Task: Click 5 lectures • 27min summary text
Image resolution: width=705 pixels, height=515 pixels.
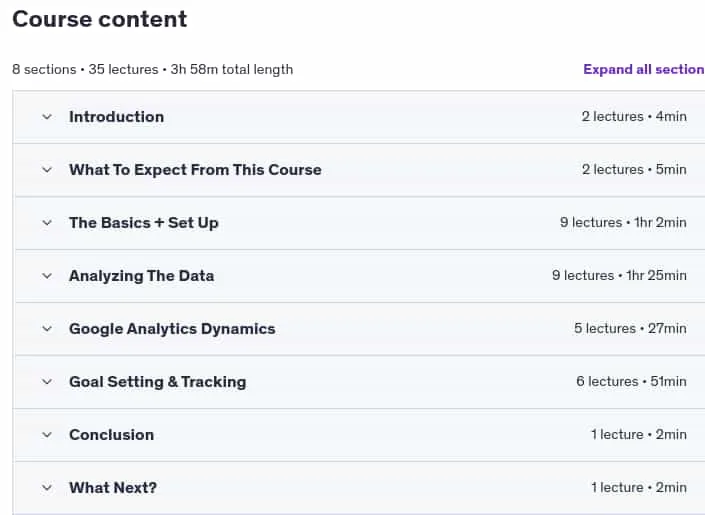Action: (x=630, y=328)
